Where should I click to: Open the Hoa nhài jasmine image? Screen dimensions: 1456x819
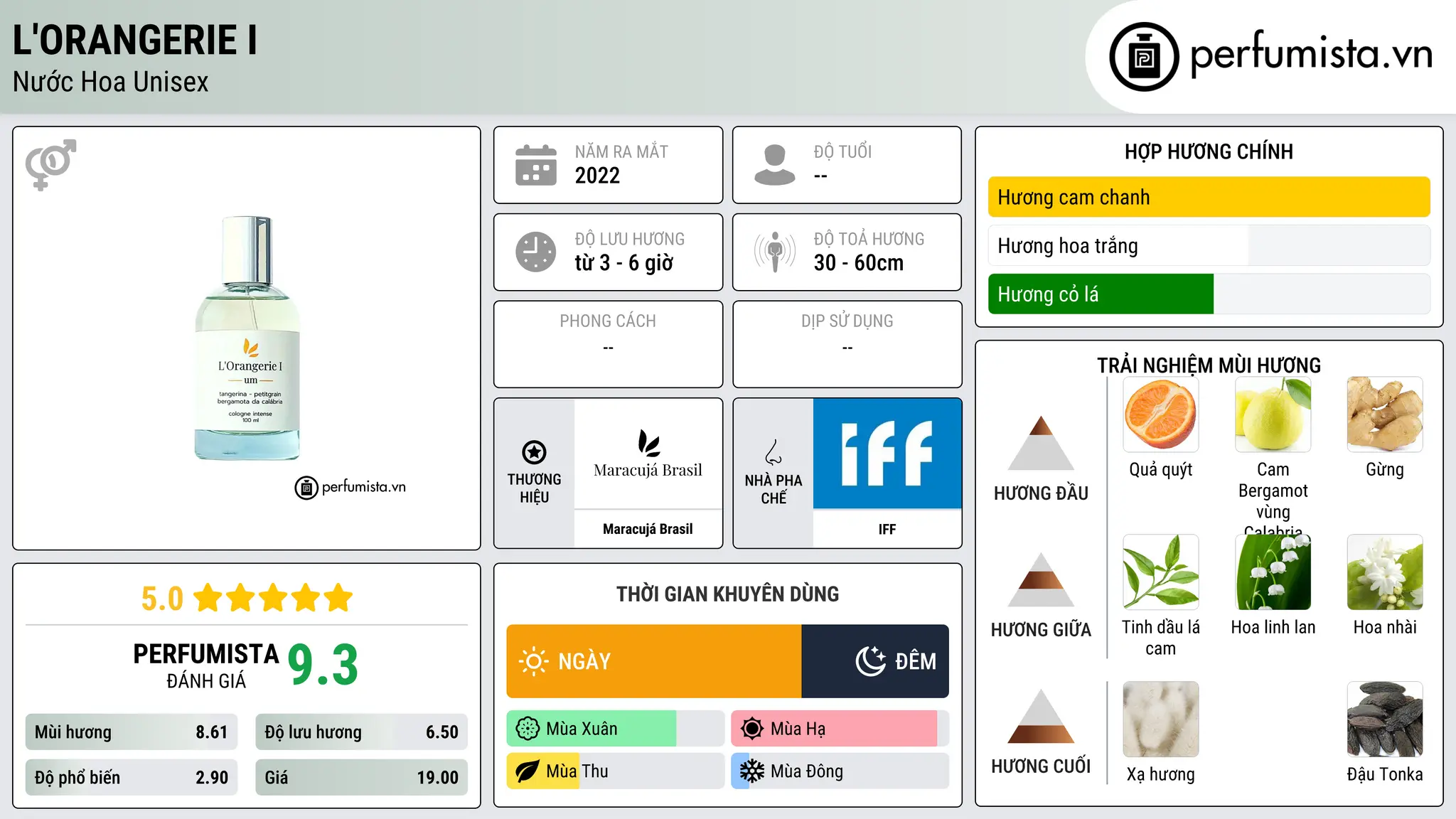tap(1385, 572)
